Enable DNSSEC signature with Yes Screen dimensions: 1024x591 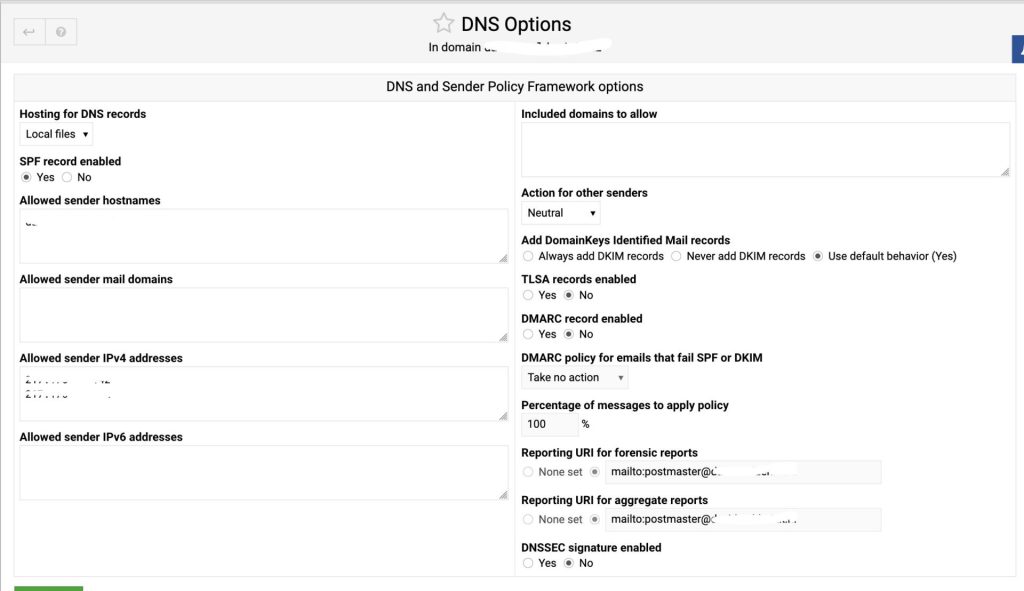[x=528, y=563]
